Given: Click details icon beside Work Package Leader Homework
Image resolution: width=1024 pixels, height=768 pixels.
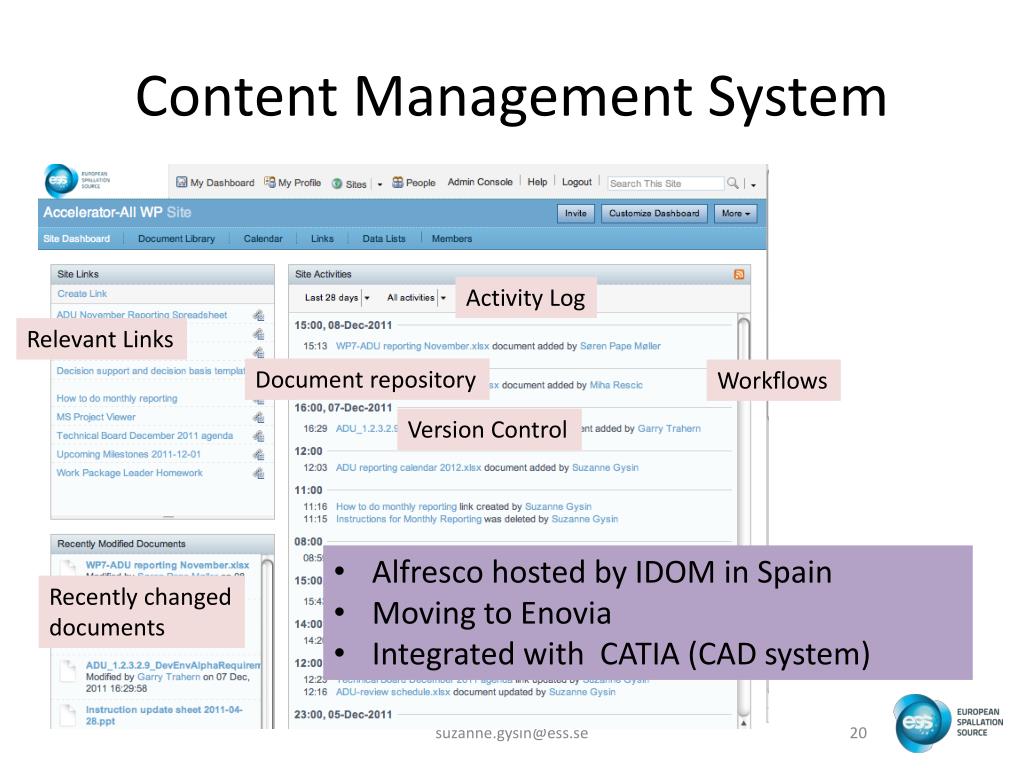Looking at the screenshot, I should tap(259, 473).
